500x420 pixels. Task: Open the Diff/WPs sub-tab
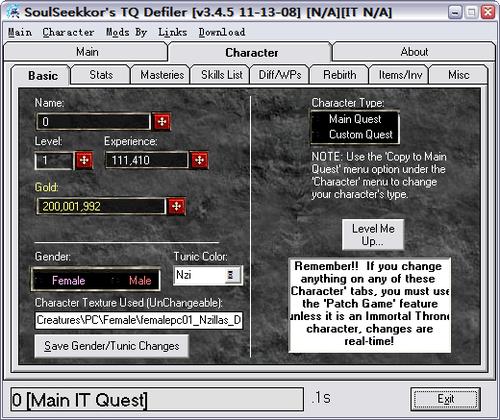[x=280, y=75]
